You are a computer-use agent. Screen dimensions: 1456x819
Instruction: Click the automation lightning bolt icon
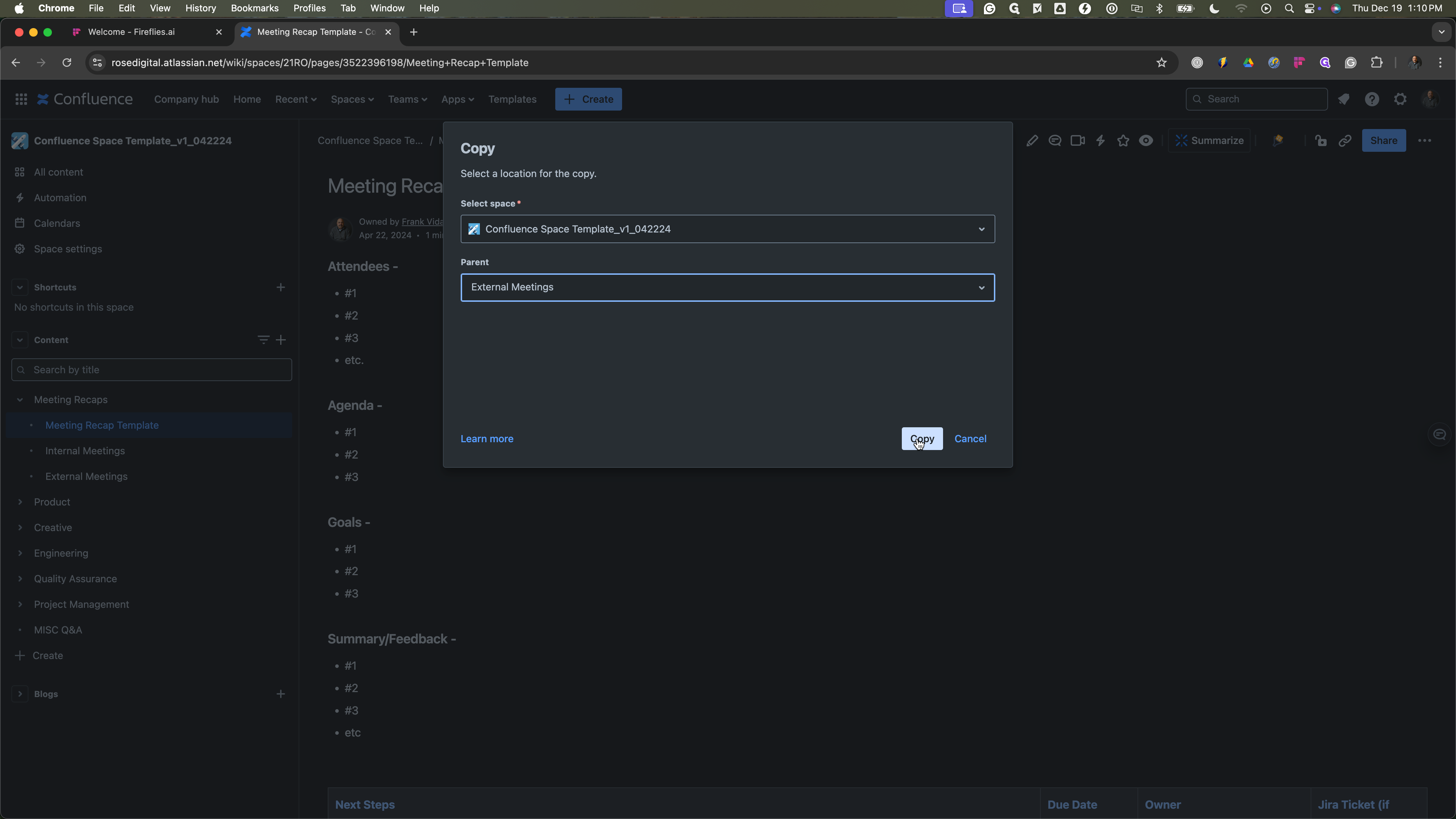coord(1101,141)
